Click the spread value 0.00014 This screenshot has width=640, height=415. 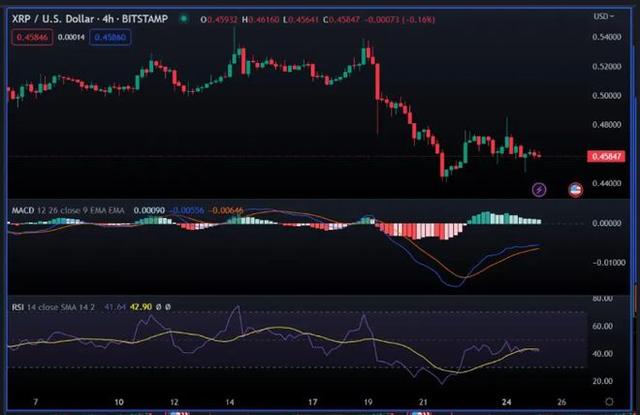click(x=71, y=38)
